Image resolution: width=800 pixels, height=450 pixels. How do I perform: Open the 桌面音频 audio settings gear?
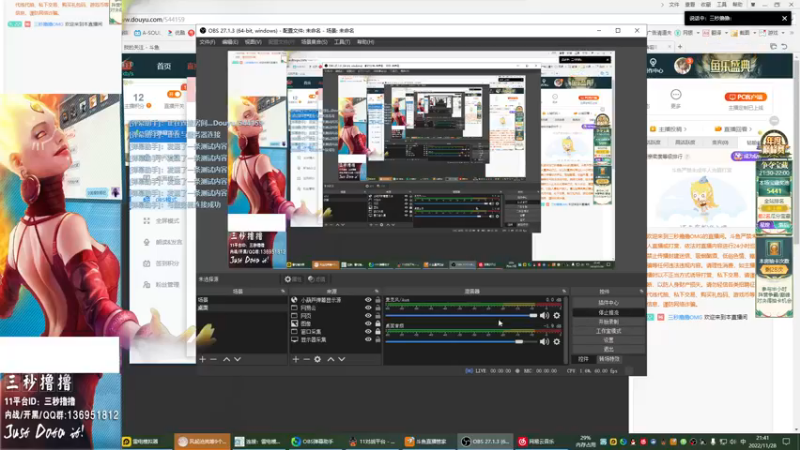pyautogui.click(x=557, y=341)
